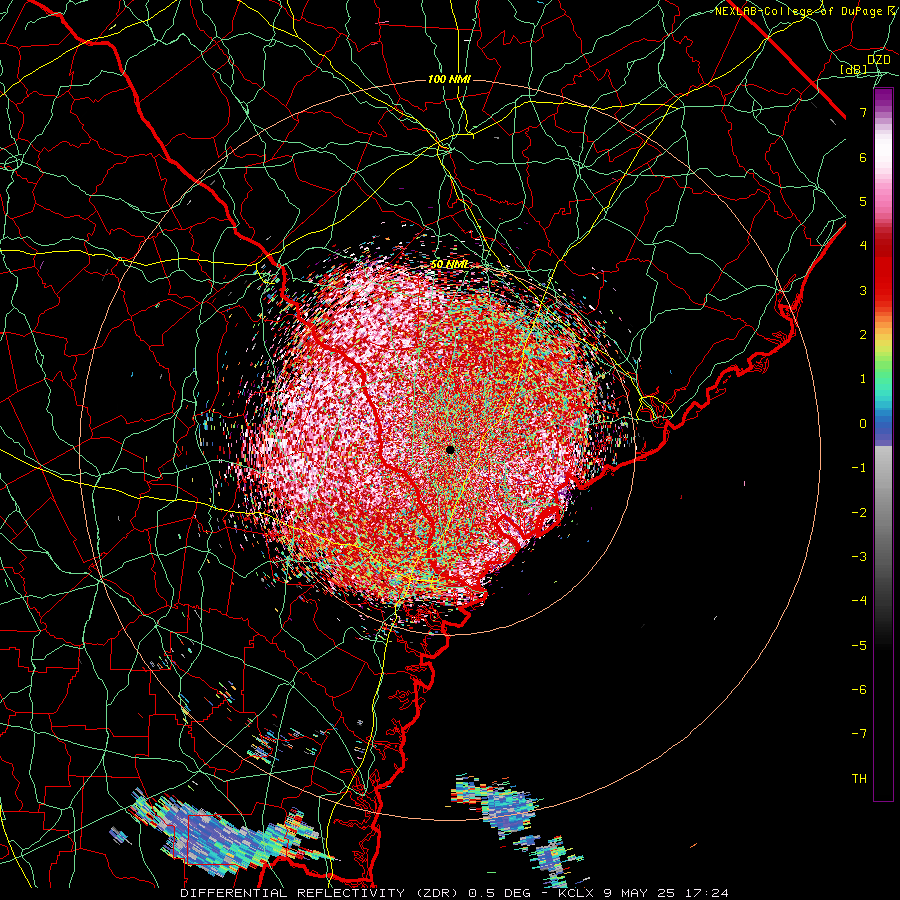Click the -5 scale value
This screenshot has width=900, height=900.
(x=859, y=646)
